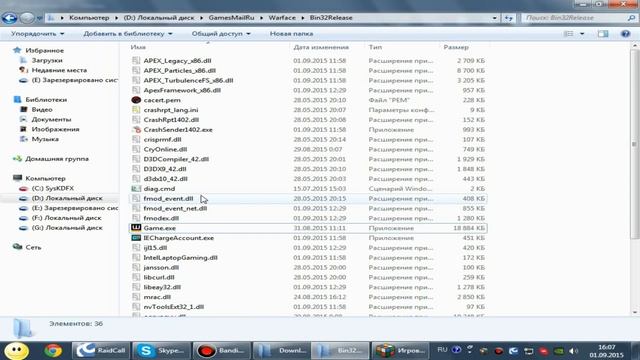Select the crashrpt_lang.ini file icon
This screenshot has height=360, width=640.
136,110
